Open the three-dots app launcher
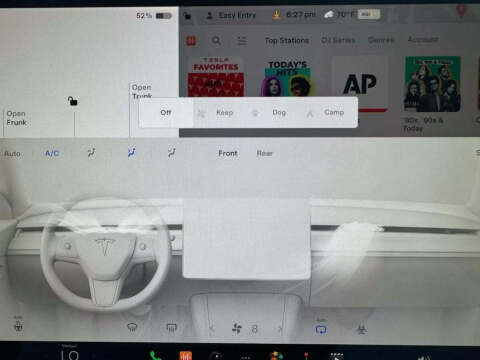Viewport: 480px width, 360px height. pos(246,357)
